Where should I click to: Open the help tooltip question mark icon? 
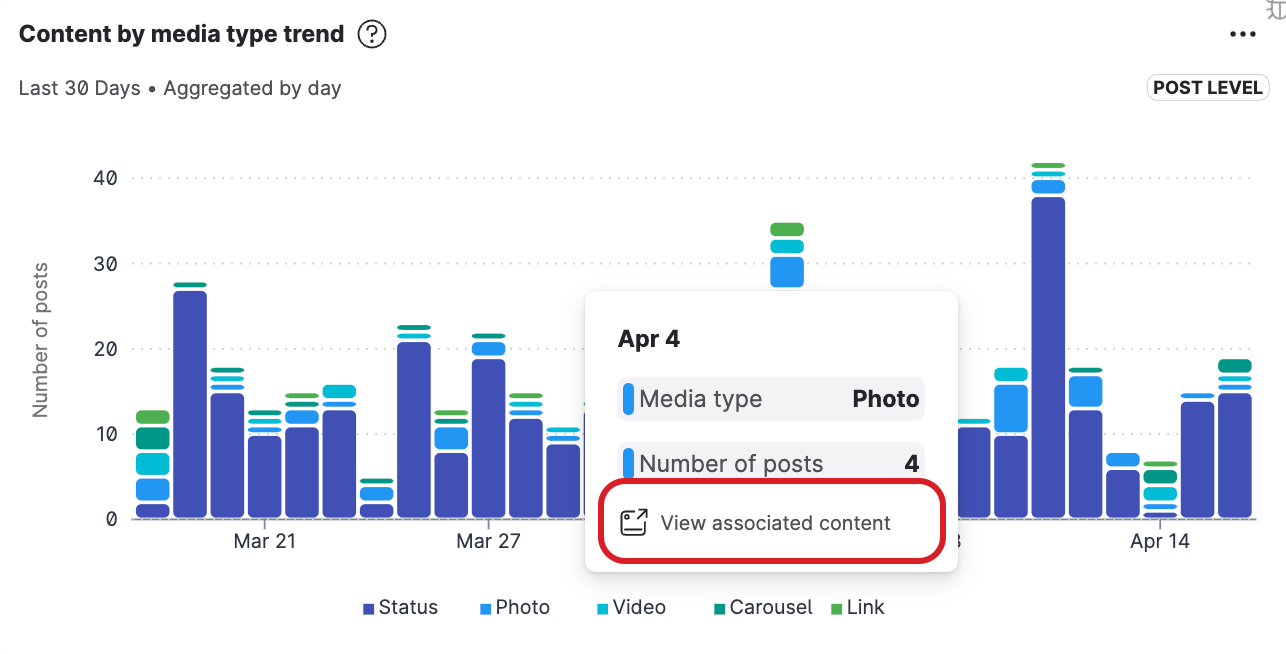tap(371, 34)
